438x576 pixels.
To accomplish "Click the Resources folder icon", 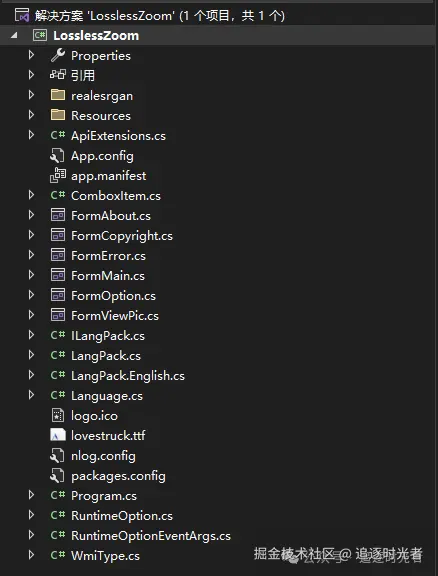I will [x=58, y=115].
